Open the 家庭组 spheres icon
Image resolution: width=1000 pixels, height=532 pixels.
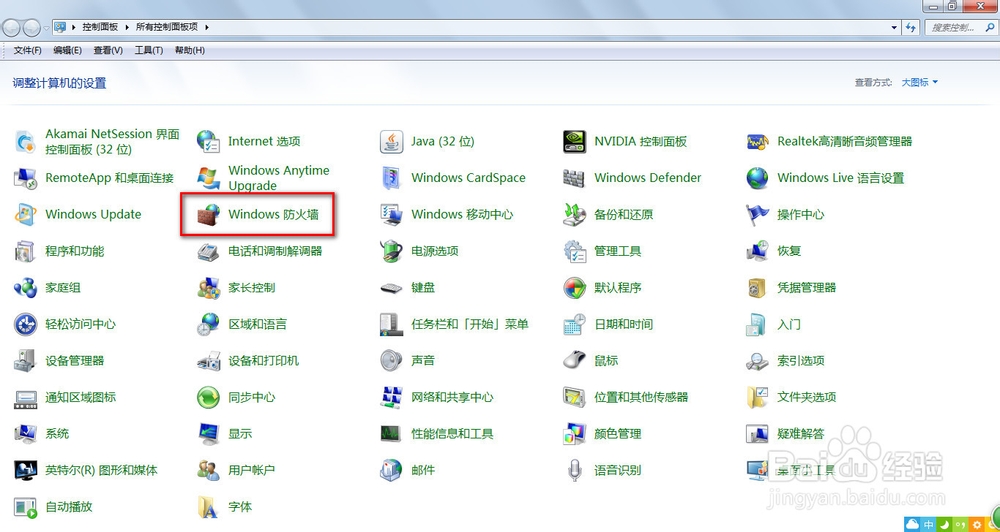point(26,288)
